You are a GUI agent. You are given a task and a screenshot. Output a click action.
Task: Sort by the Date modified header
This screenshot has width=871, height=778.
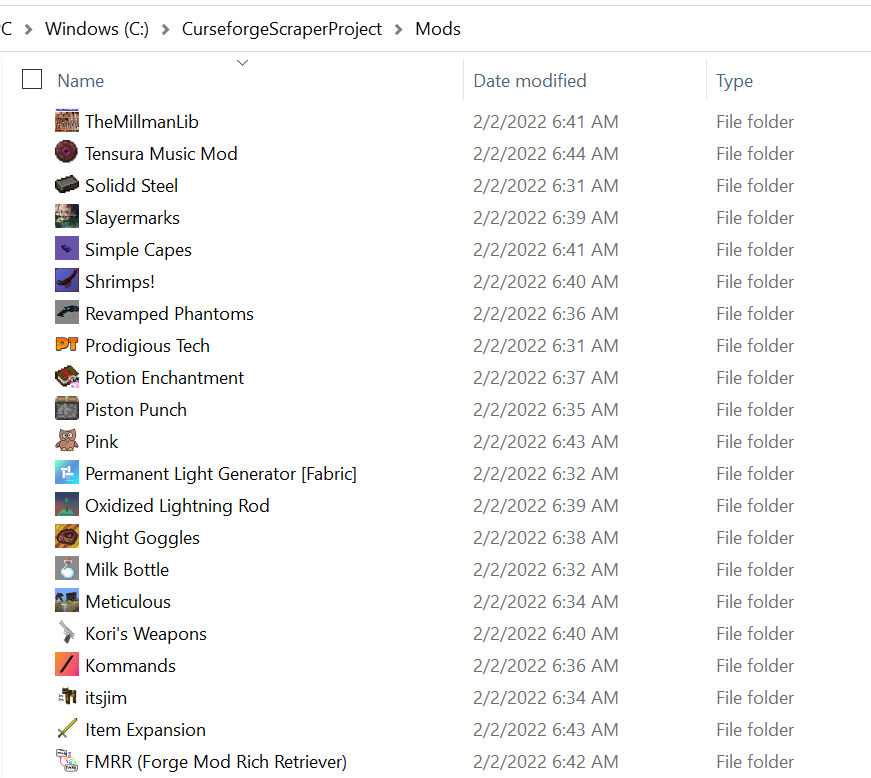point(529,81)
